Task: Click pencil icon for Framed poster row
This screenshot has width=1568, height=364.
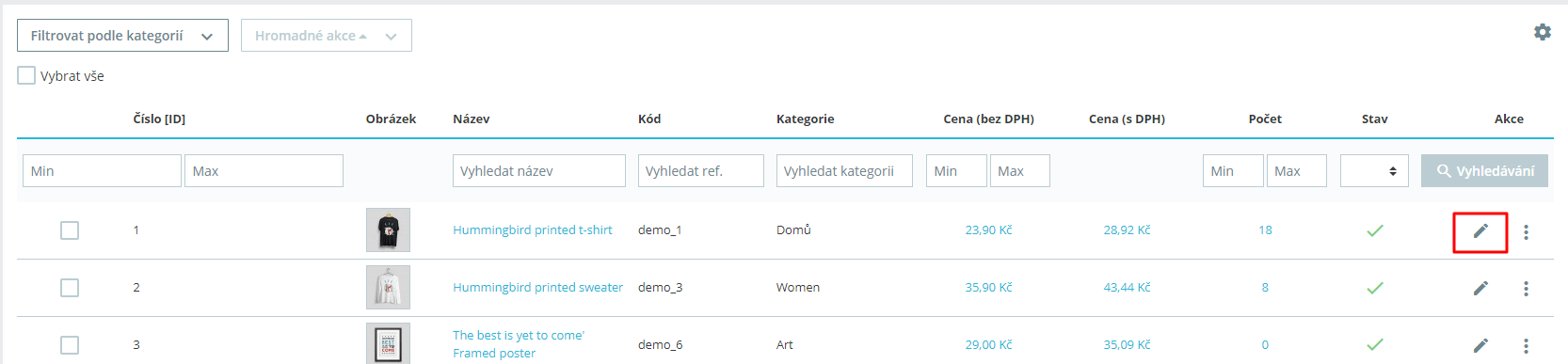Action: pos(1480,345)
